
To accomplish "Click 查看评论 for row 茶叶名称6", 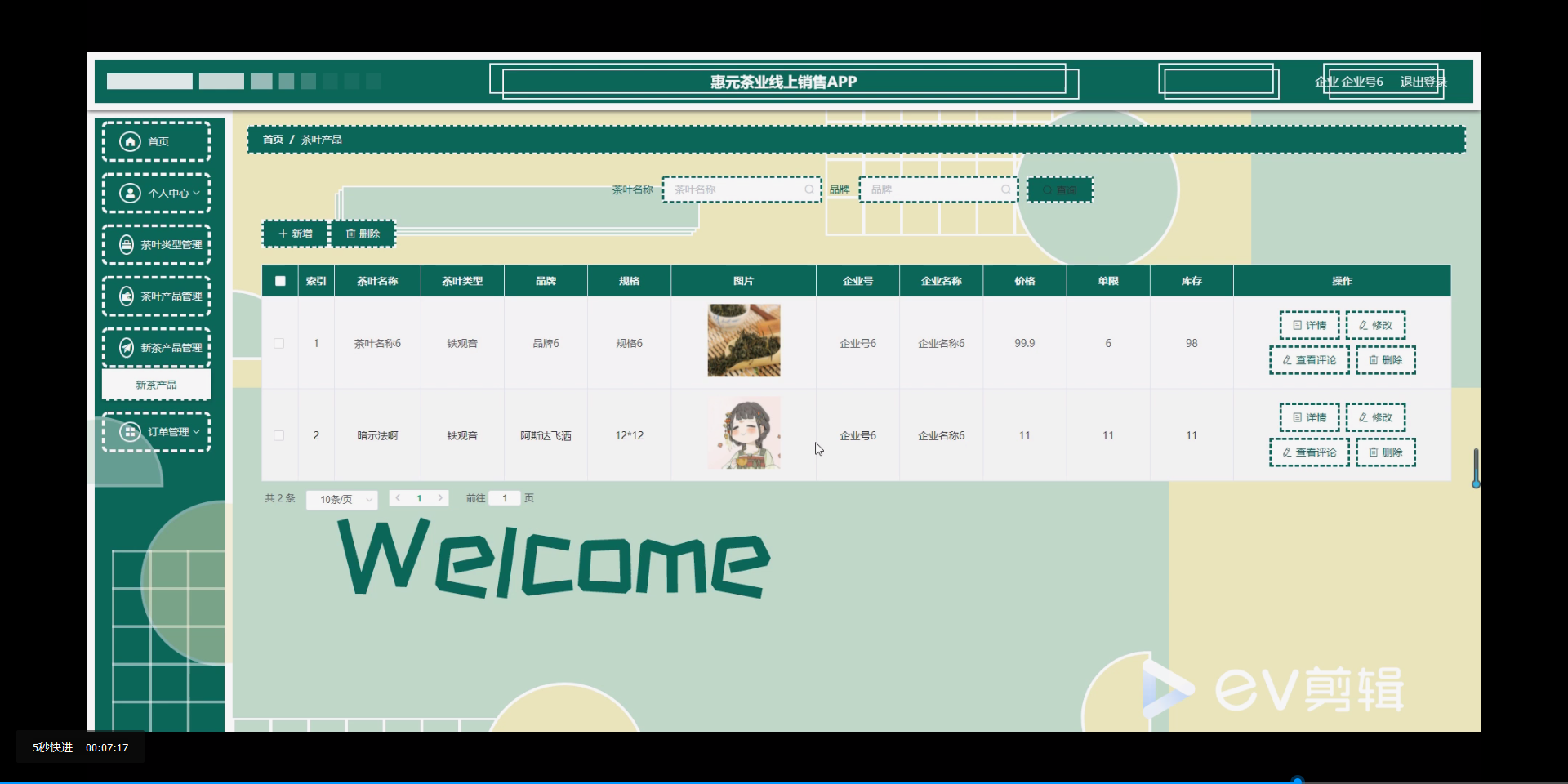I will pyautogui.click(x=1309, y=360).
